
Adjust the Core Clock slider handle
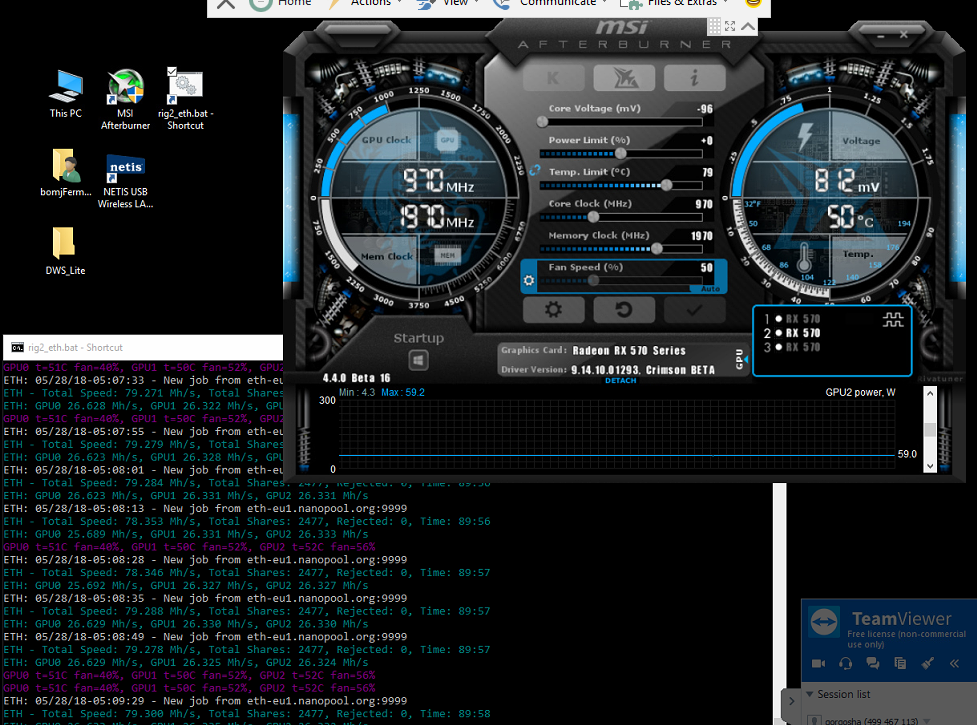593,217
